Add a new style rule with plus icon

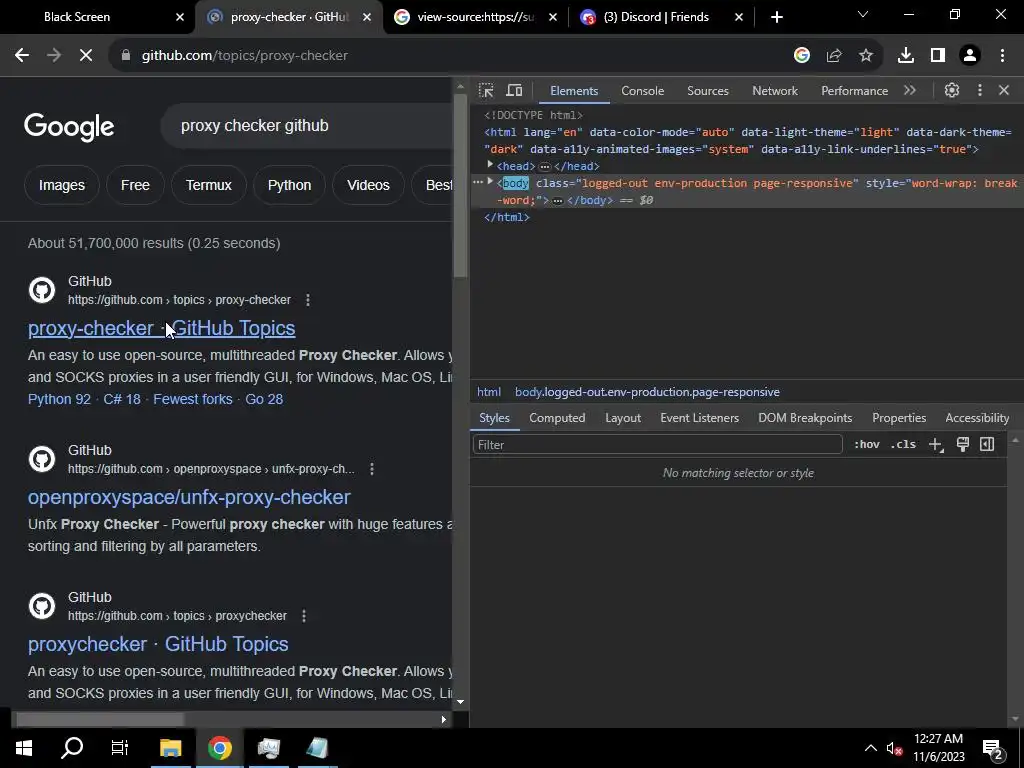point(936,445)
